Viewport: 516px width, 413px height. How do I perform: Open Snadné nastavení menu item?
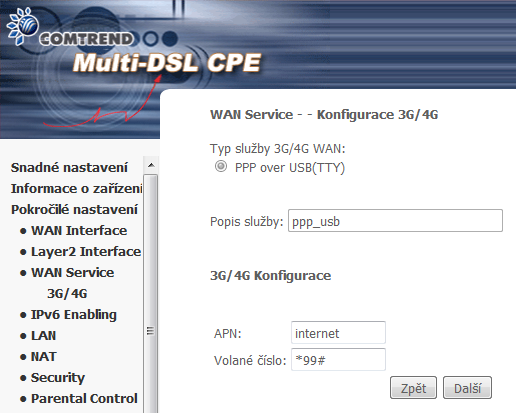[x=69, y=167]
